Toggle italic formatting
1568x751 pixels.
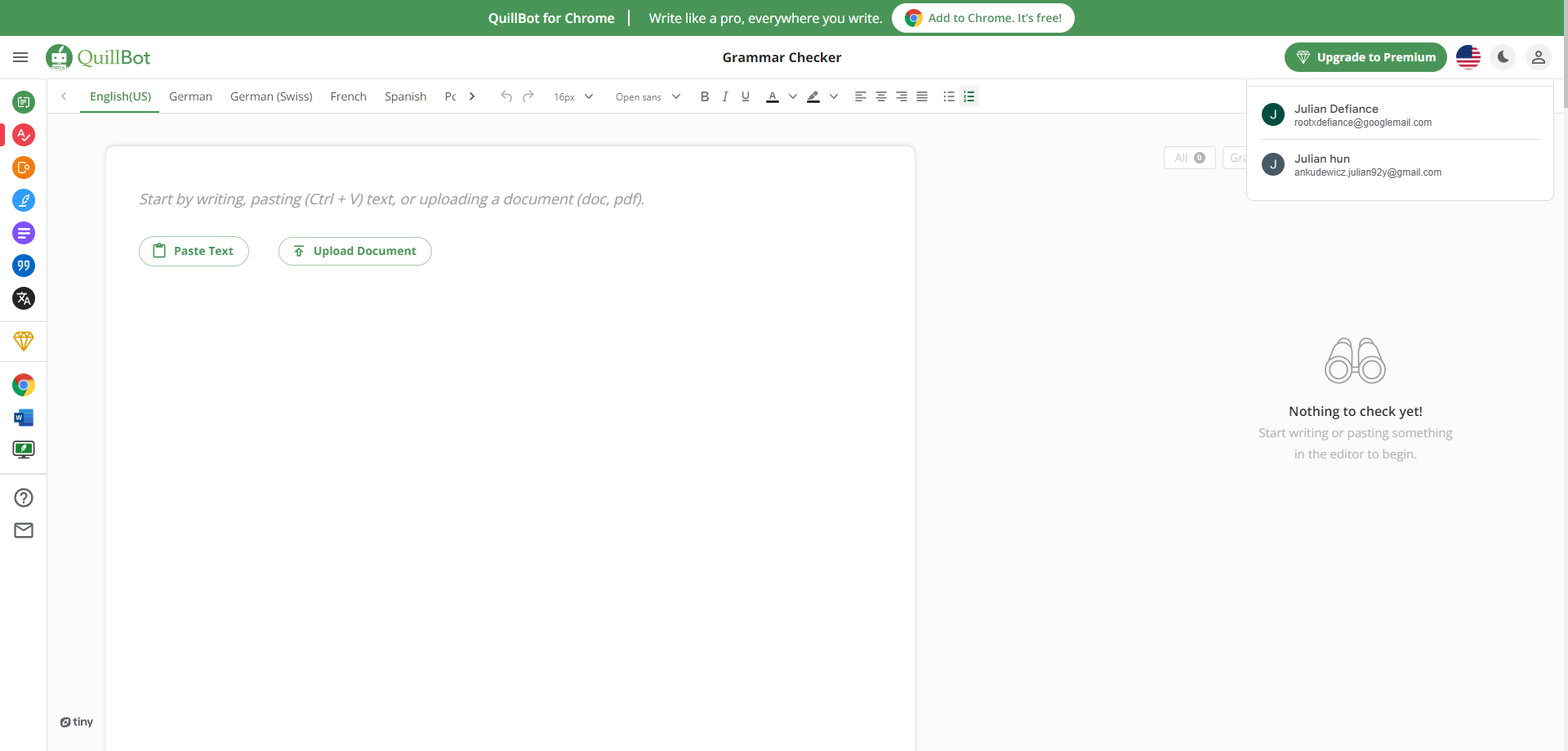(725, 96)
